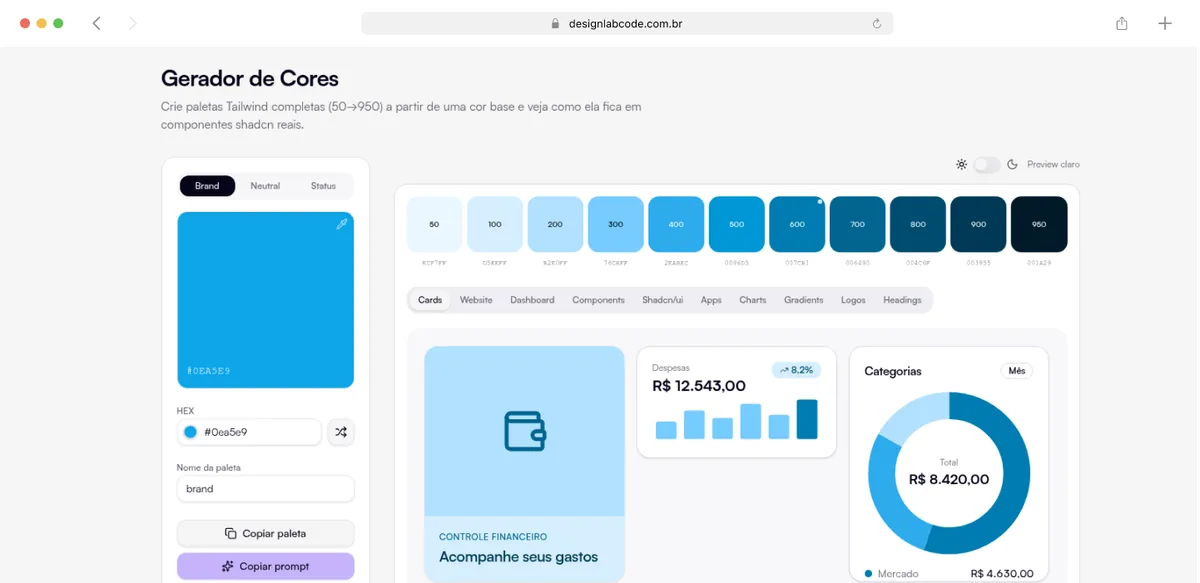Switch to the Website tab
Image resolution: width=1200 pixels, height=583 pixels.
[476, 300]
